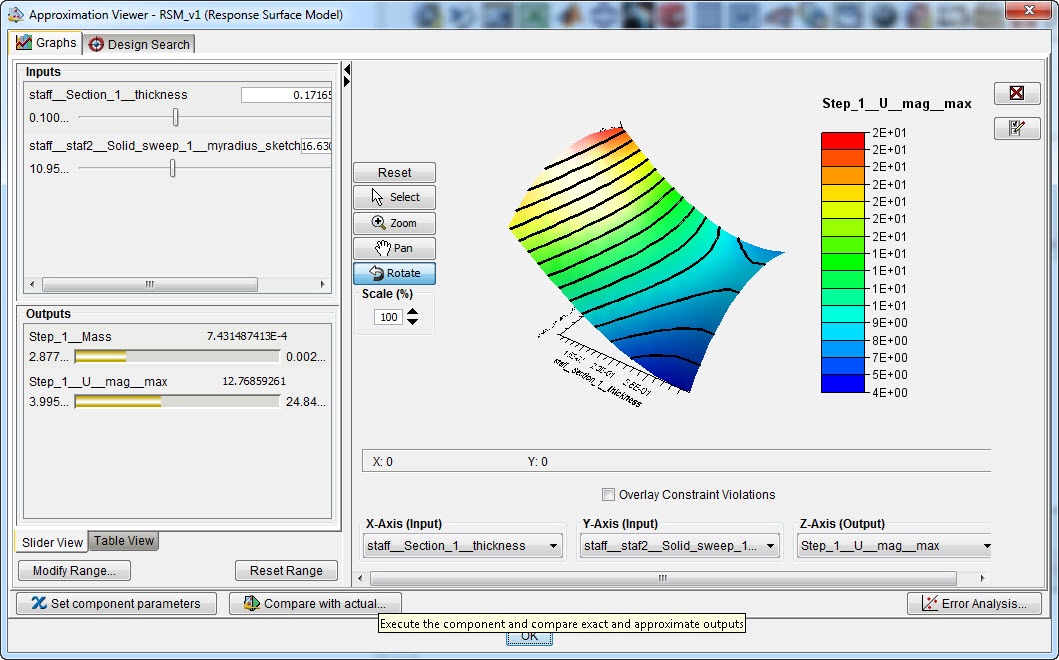1059x660 pixels.
Task: Click the Modify Range button
Action: pyautogui.click(x=74, y=571)
